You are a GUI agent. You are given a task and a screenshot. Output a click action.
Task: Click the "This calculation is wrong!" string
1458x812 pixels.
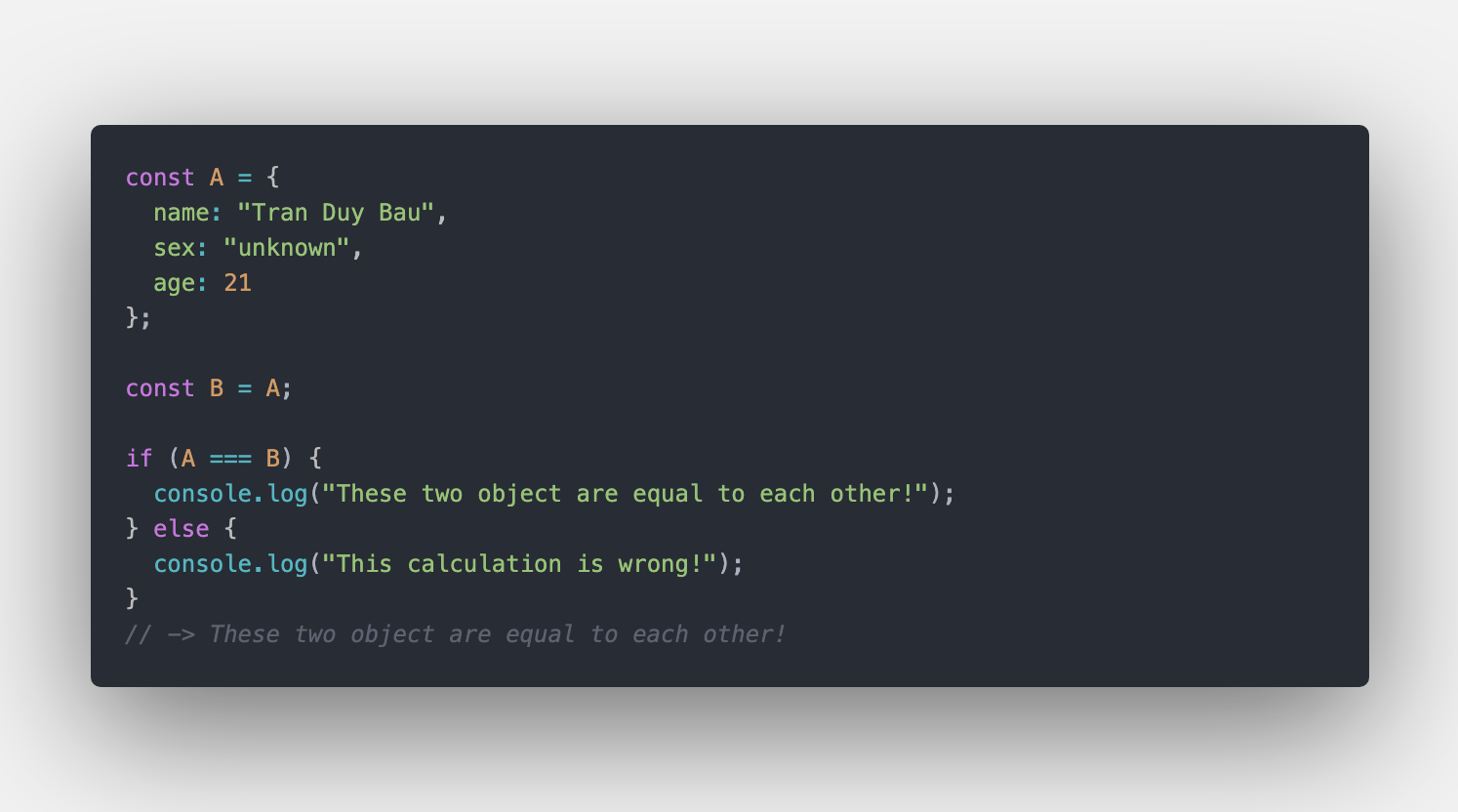click(519, 564)
